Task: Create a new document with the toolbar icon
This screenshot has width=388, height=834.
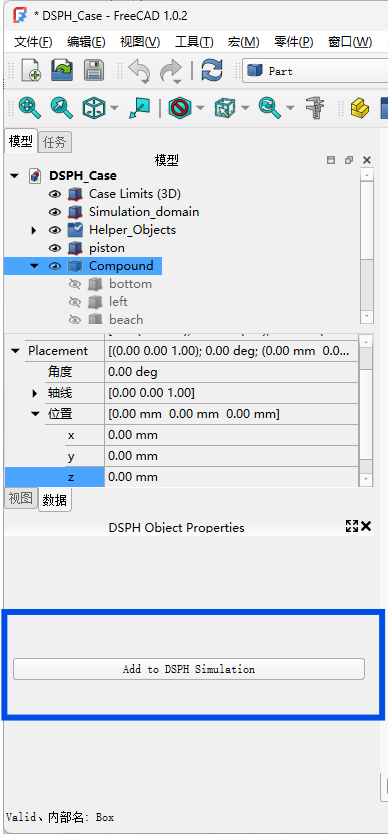Action: (31, 71)
